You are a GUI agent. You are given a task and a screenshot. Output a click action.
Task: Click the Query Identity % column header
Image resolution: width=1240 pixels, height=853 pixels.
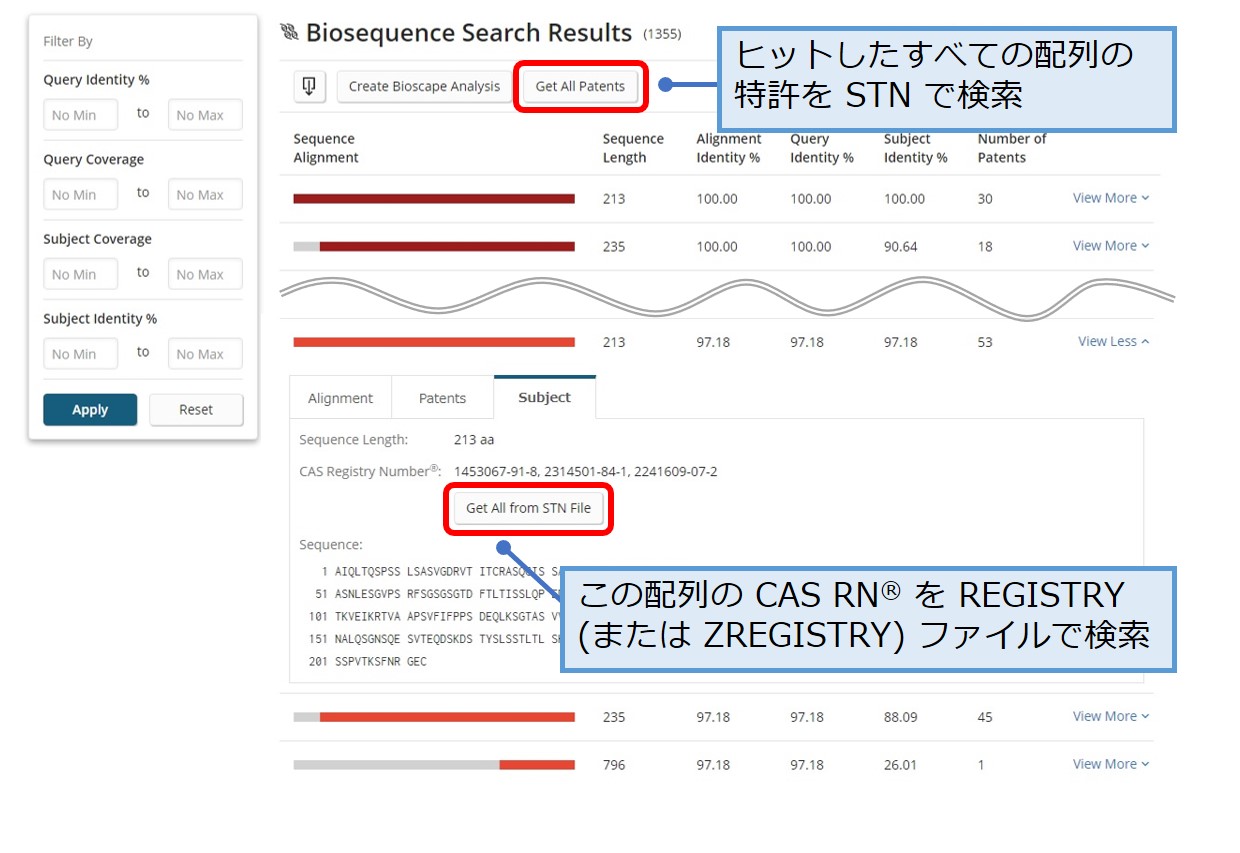[822, 148]
